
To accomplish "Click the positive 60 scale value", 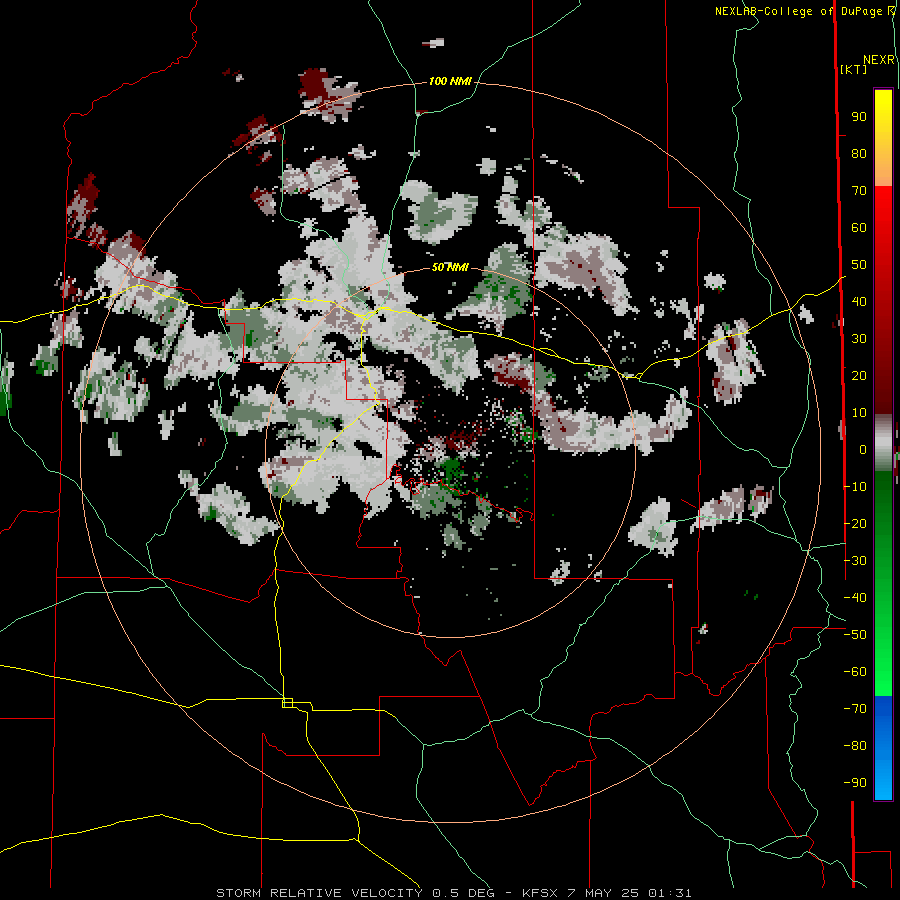I will pyautogui.click(x=859, y=227).
